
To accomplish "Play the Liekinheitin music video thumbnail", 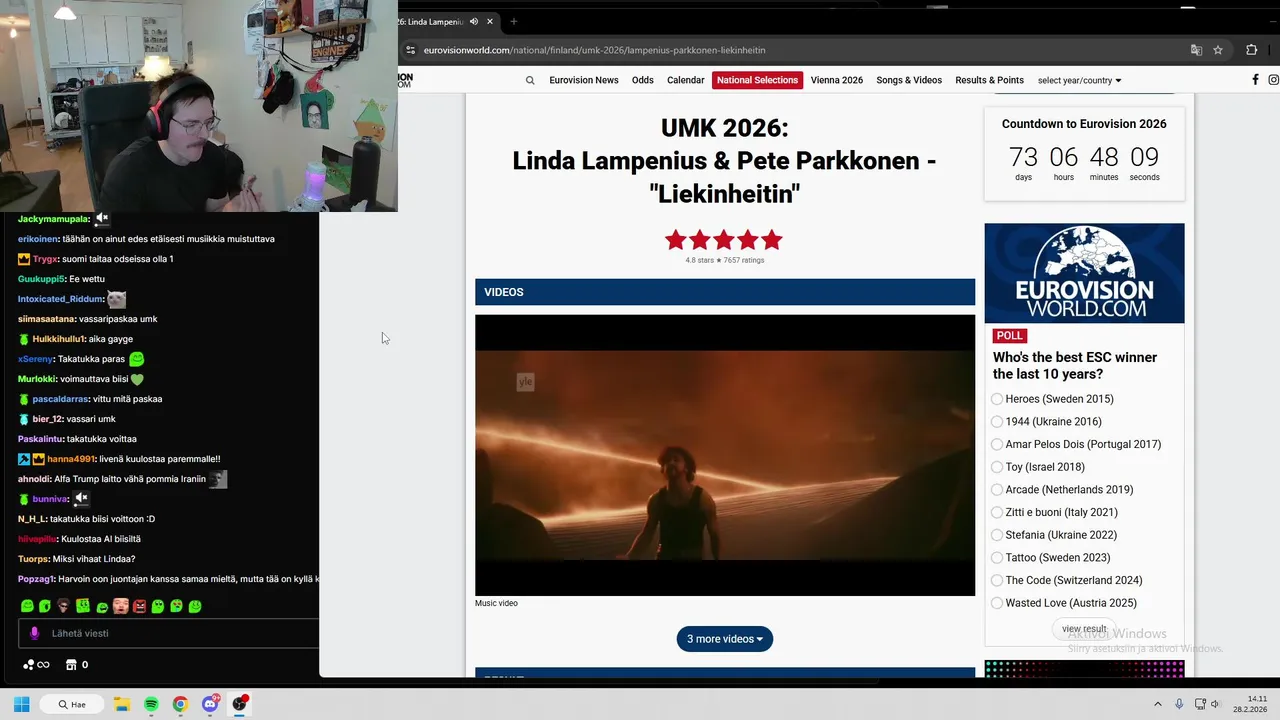I will (x=725, y=455).
